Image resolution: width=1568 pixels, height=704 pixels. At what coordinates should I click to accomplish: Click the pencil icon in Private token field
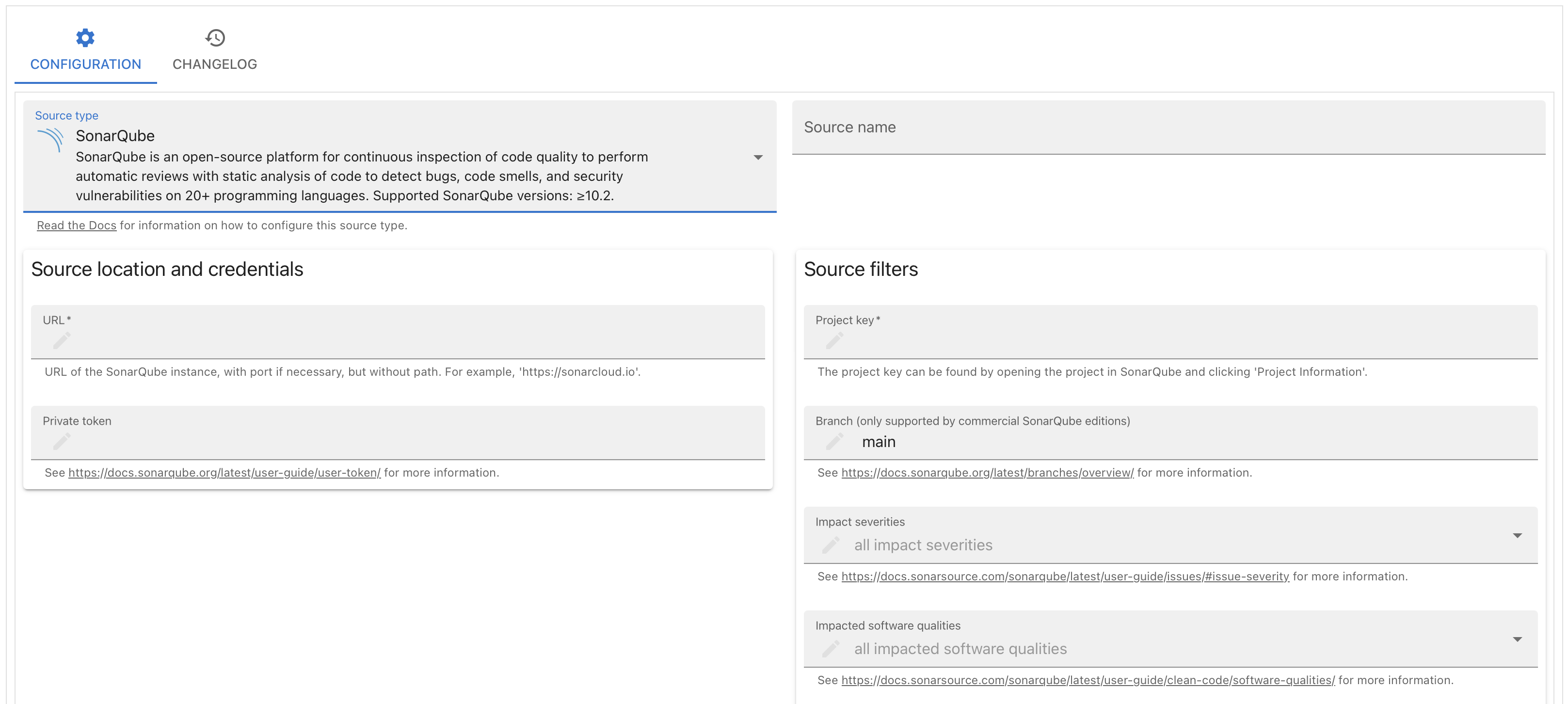(62, 441)
